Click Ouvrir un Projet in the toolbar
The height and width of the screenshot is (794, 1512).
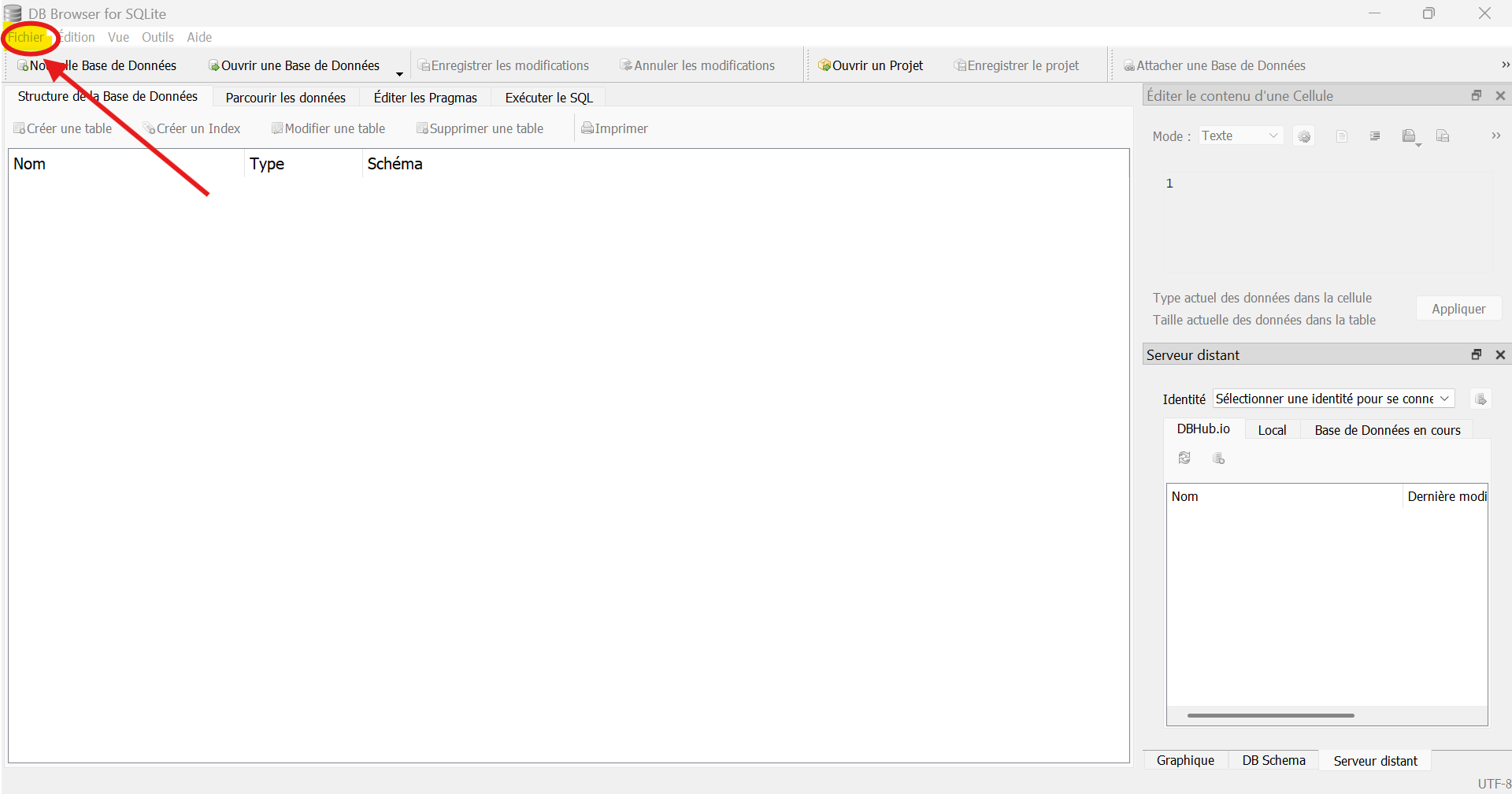coord(870,65)
